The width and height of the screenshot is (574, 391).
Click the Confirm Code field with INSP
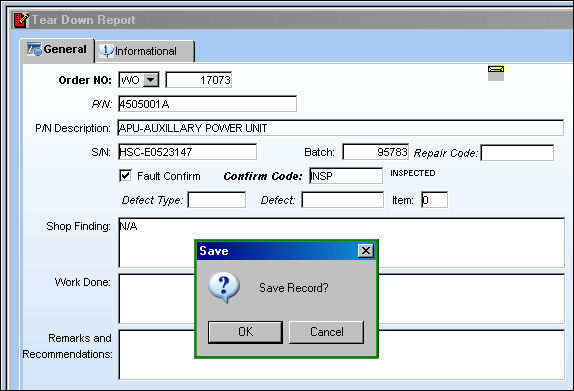(x=346, y=176)
